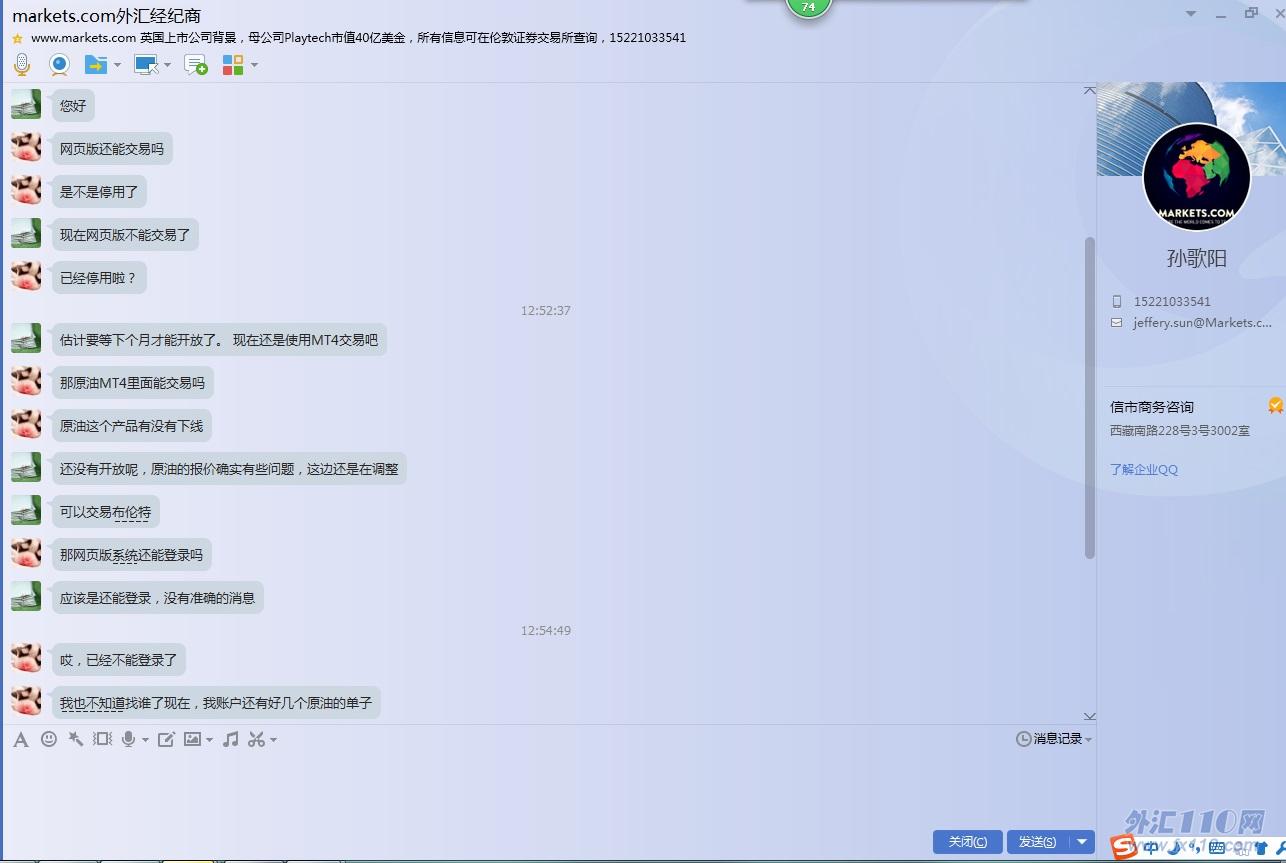Expand the send picture options arrow

coord(209,740)
